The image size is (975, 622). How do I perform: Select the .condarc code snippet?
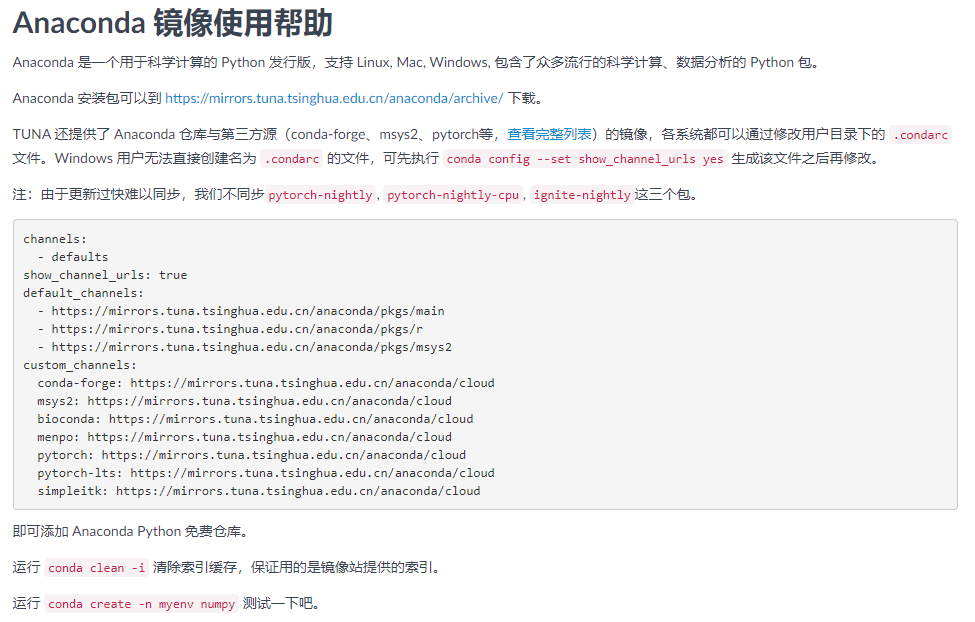(x=919, y=134)
